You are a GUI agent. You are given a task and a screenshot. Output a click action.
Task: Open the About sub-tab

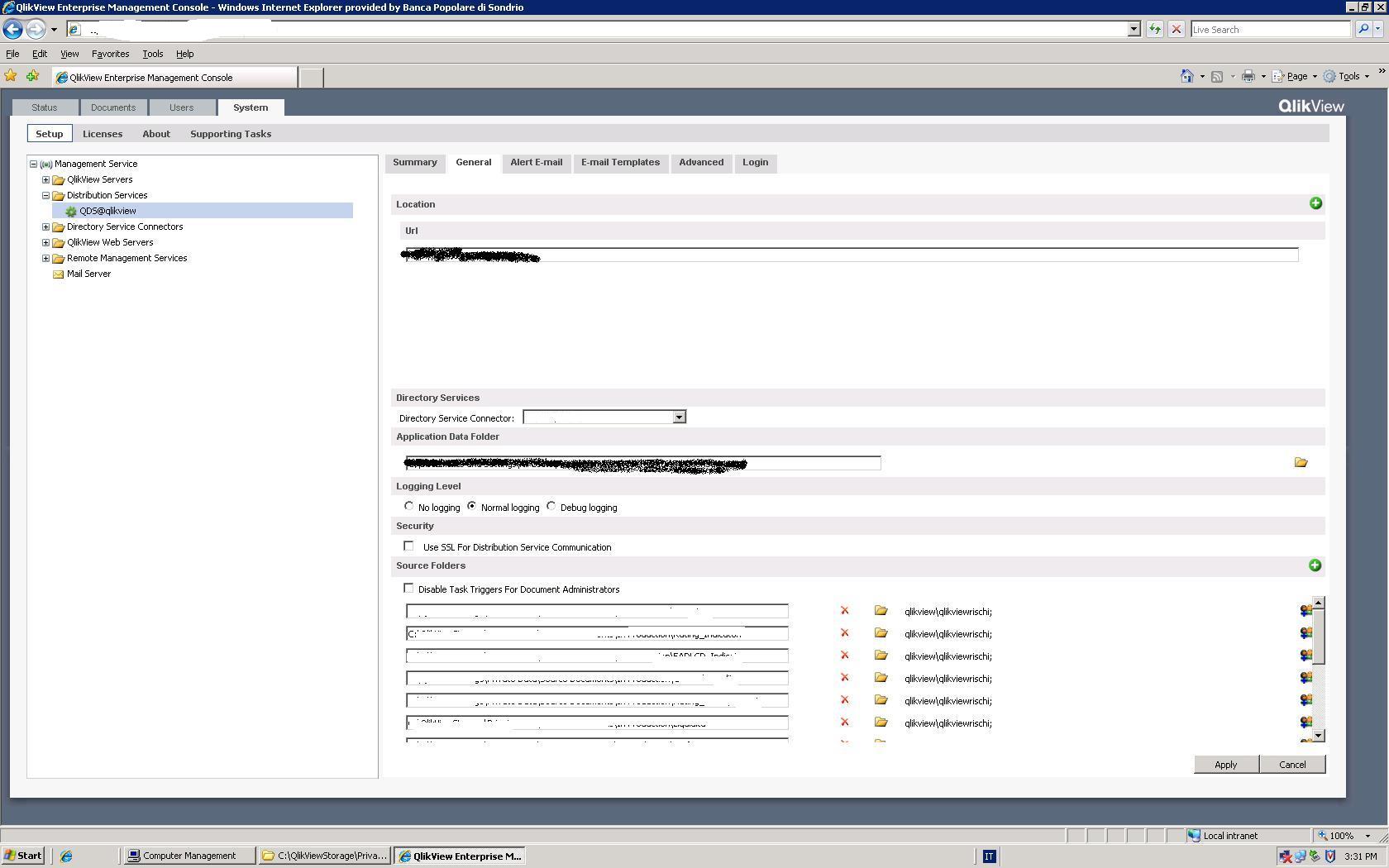tap(156, 134)
